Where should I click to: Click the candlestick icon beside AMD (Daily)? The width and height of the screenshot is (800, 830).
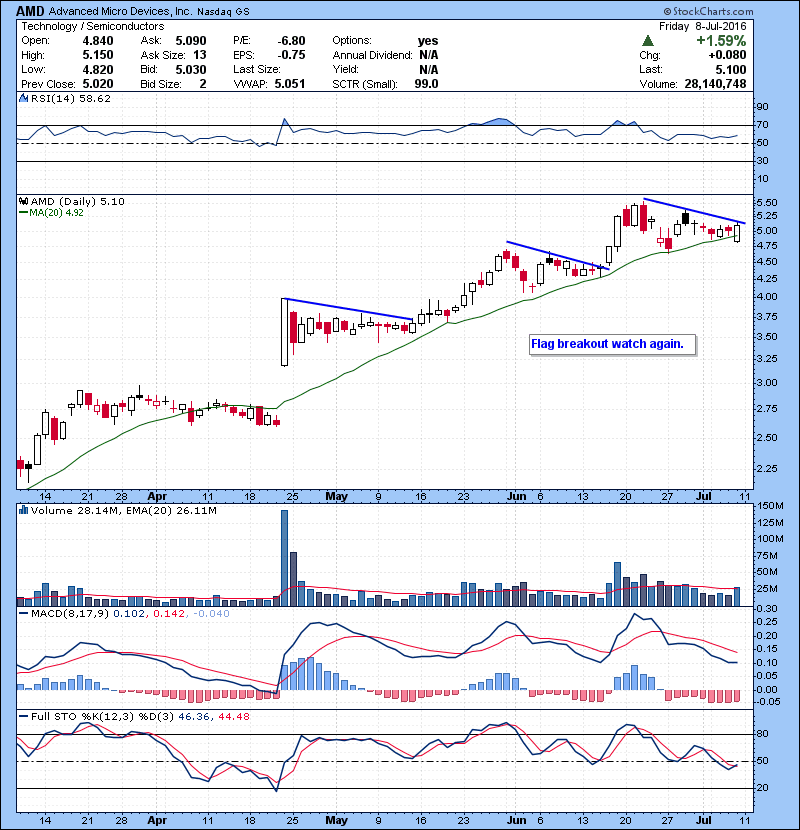coord(23,201)
